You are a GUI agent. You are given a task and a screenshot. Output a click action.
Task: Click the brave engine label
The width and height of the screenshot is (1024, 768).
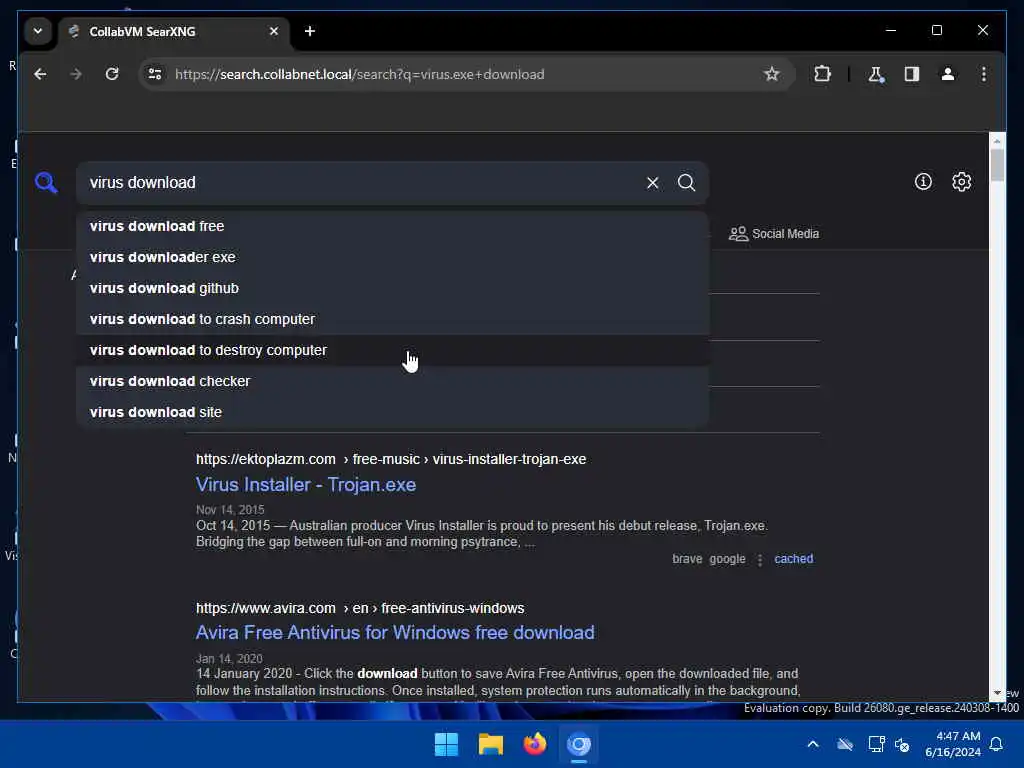(687, 559)
